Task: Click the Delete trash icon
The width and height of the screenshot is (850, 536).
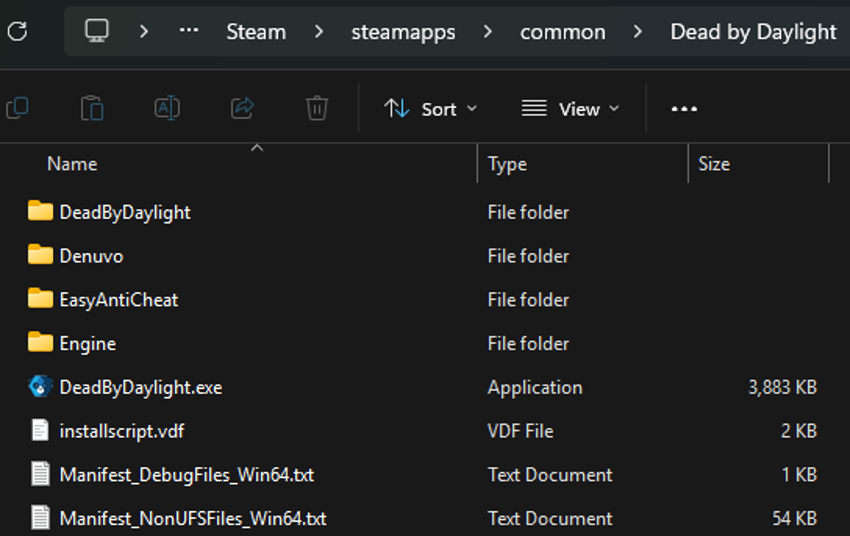Action: point(317,108)
